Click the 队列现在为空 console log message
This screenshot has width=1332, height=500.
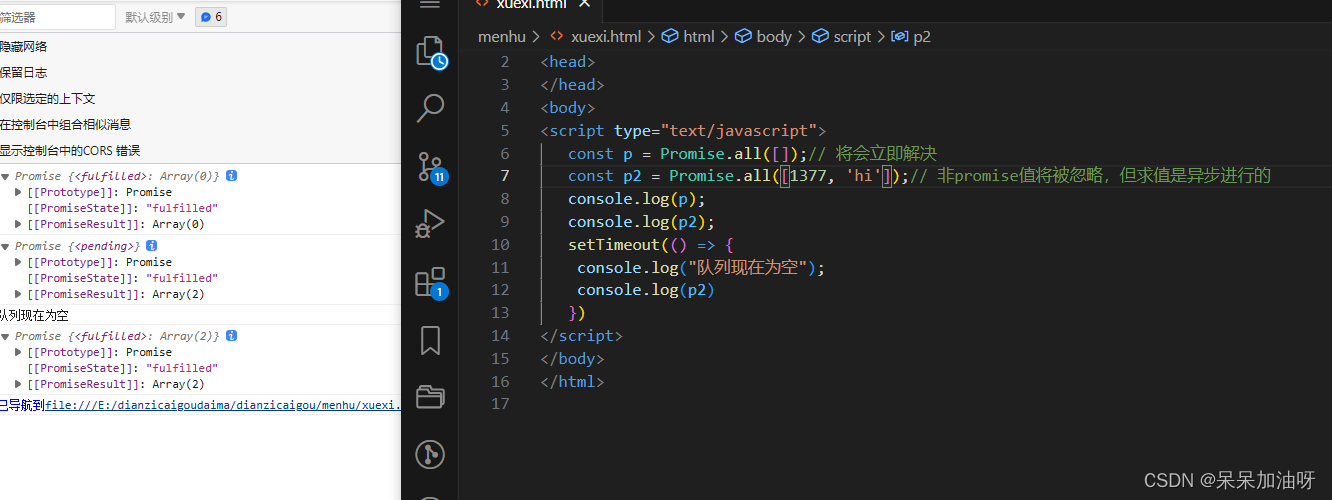click(x=34, y=315)
